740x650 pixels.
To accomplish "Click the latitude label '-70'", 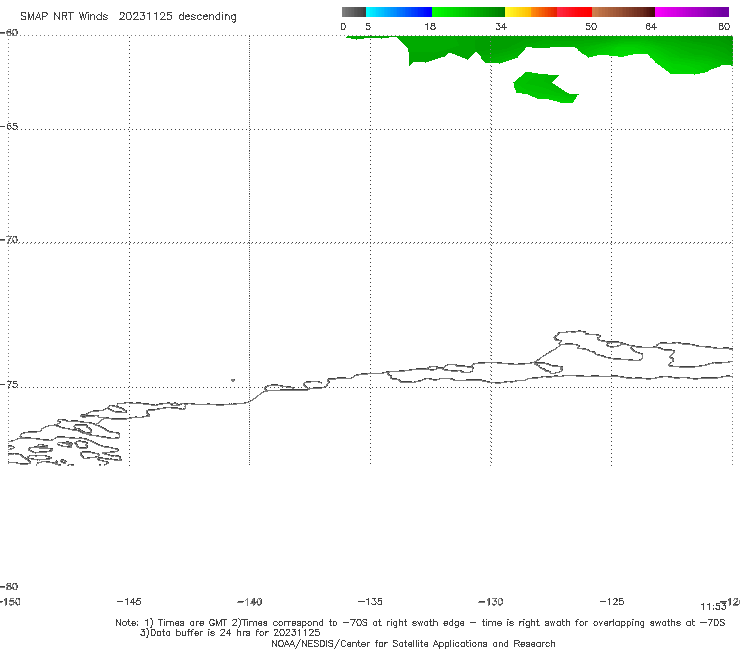I will pos(9,240).
